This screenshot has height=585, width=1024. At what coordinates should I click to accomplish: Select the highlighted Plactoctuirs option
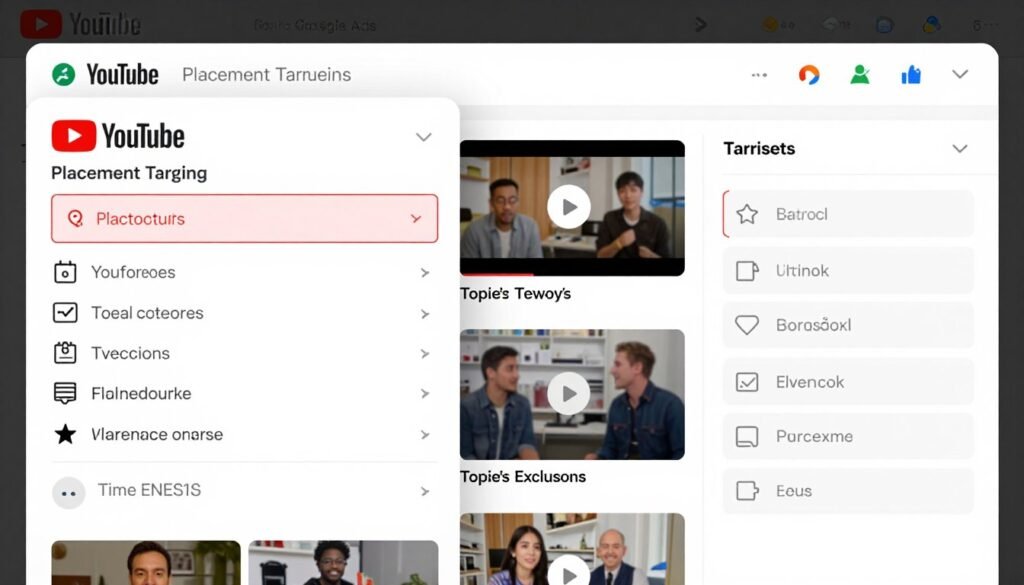[x=244, y=219]
